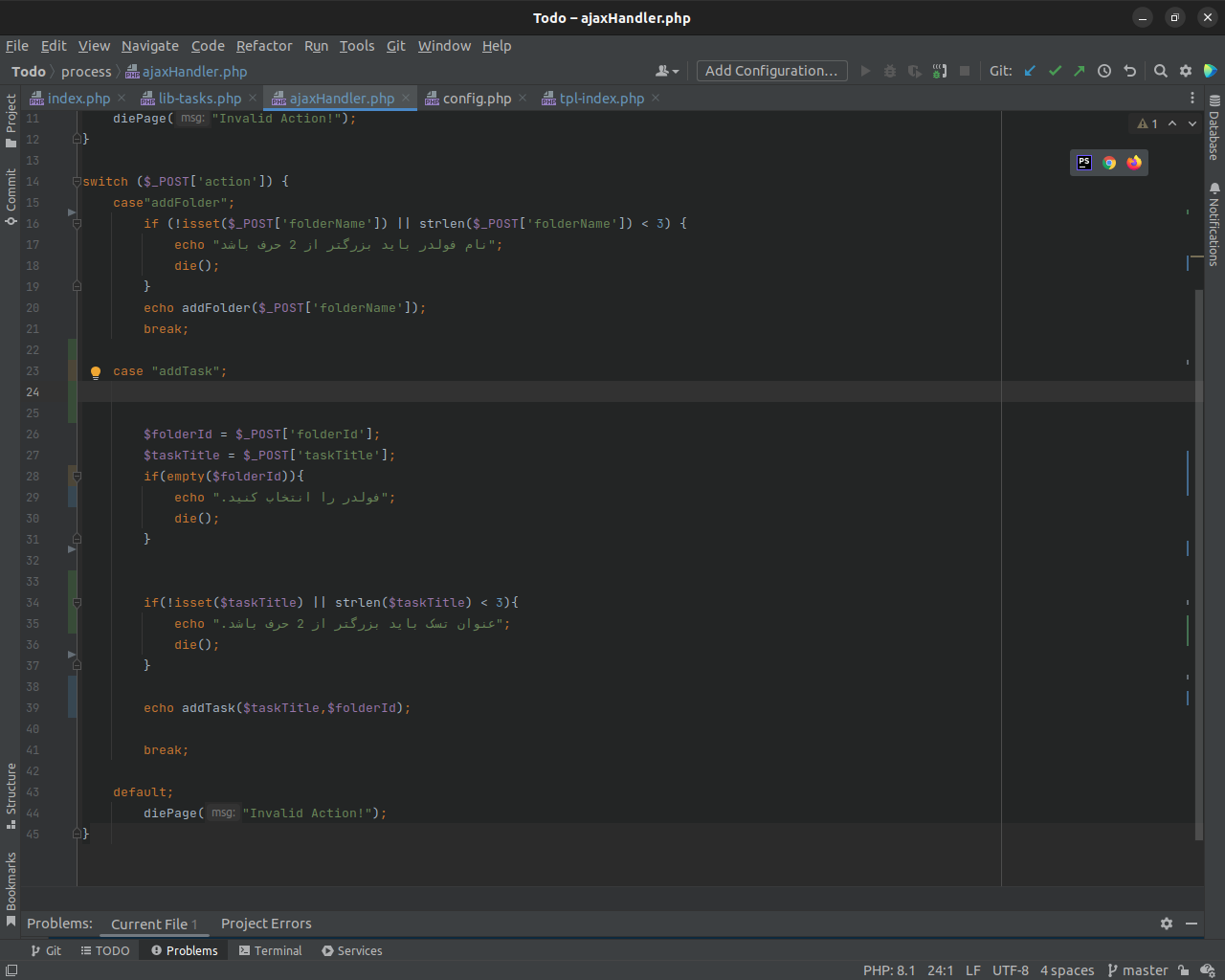Open the Bookmarks tool window
Image resolution: width=1225 pixels, height=980 pixels.
[11, 889]
